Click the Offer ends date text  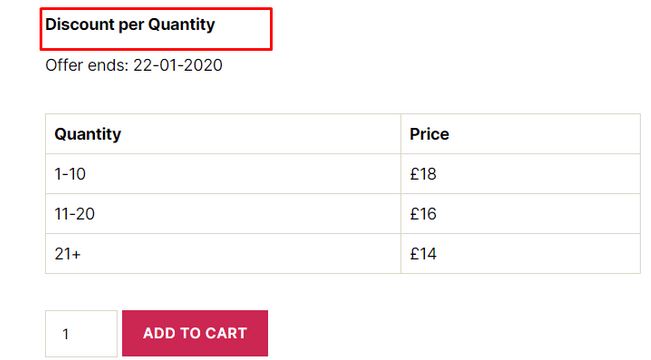134,65
